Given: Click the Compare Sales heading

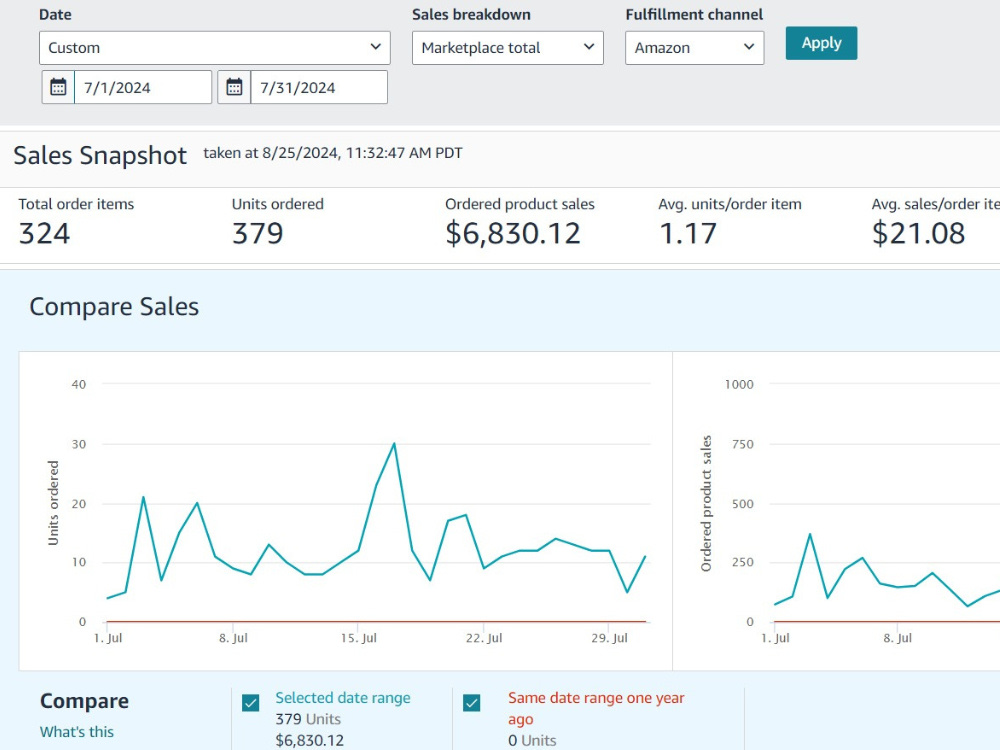Looking at the screenshot, I should coord(114,307).
